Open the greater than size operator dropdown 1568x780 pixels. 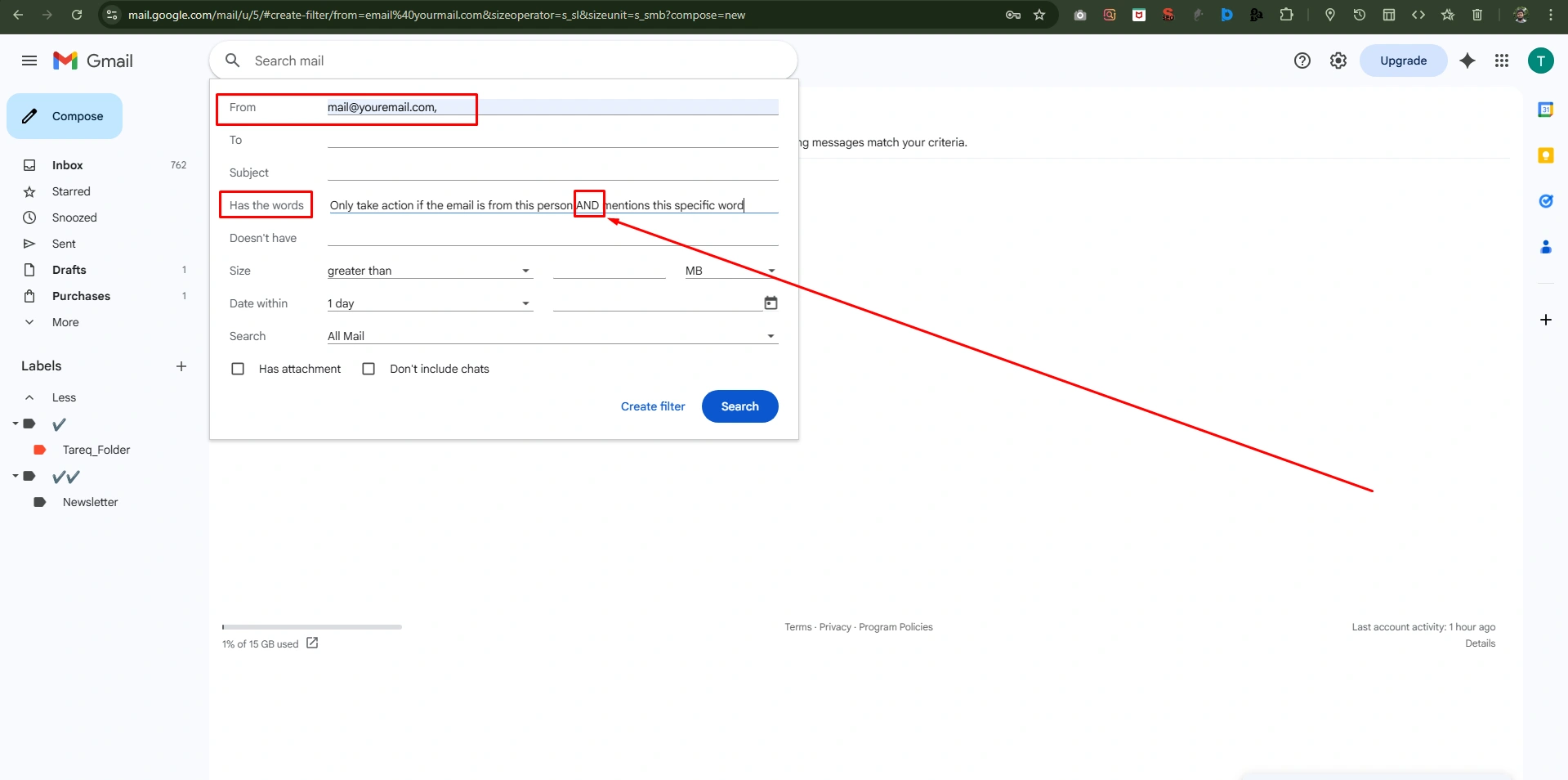coord(430,271)
